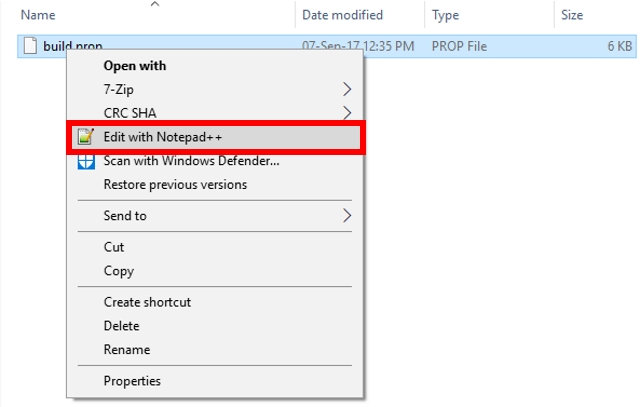Click the Windows Defender shield icon

click(86, 161)
